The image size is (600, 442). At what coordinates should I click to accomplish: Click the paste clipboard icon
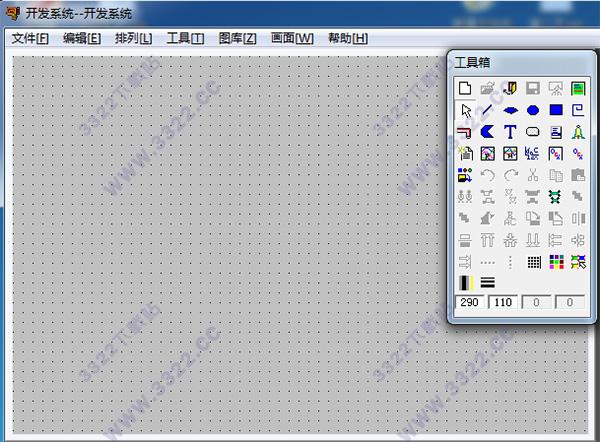578,175
